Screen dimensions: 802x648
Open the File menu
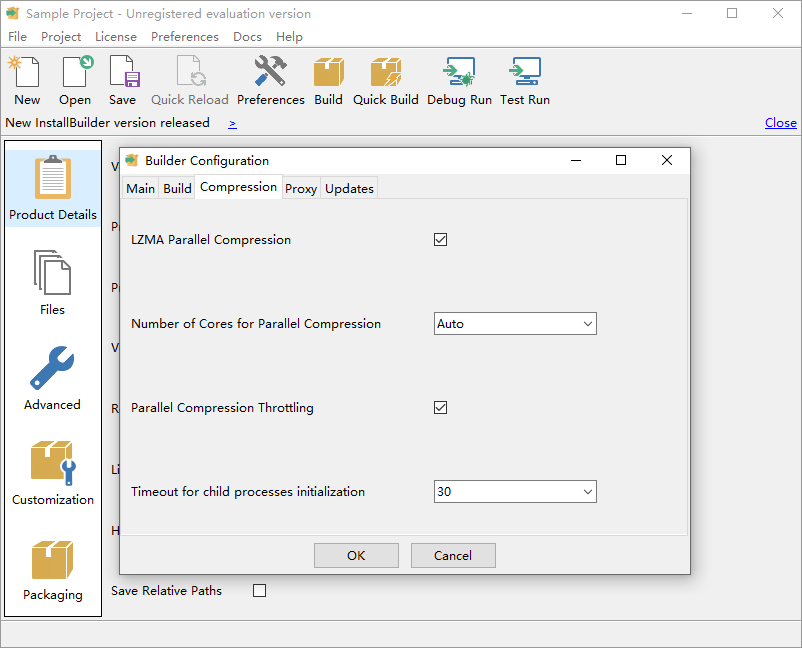tap(17, 37)
